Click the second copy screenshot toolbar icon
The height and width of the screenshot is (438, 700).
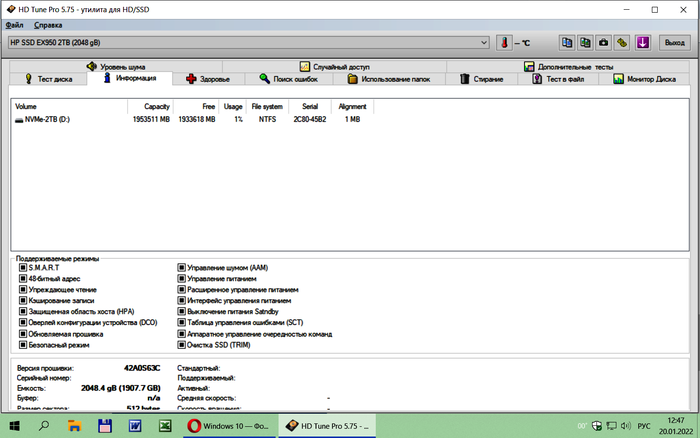tap(585, 43)
